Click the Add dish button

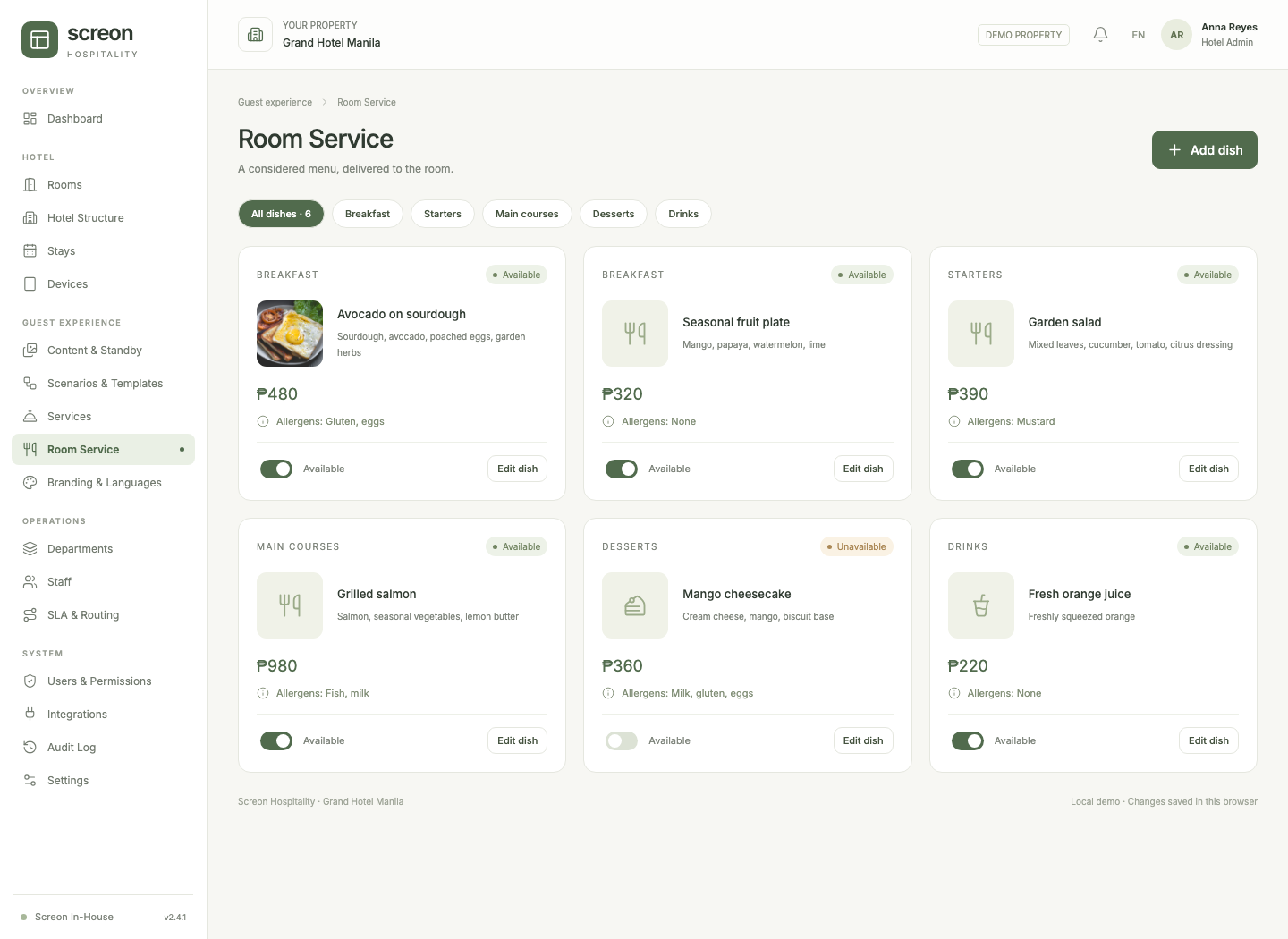pyautogui.click(x=1205, y=149)
